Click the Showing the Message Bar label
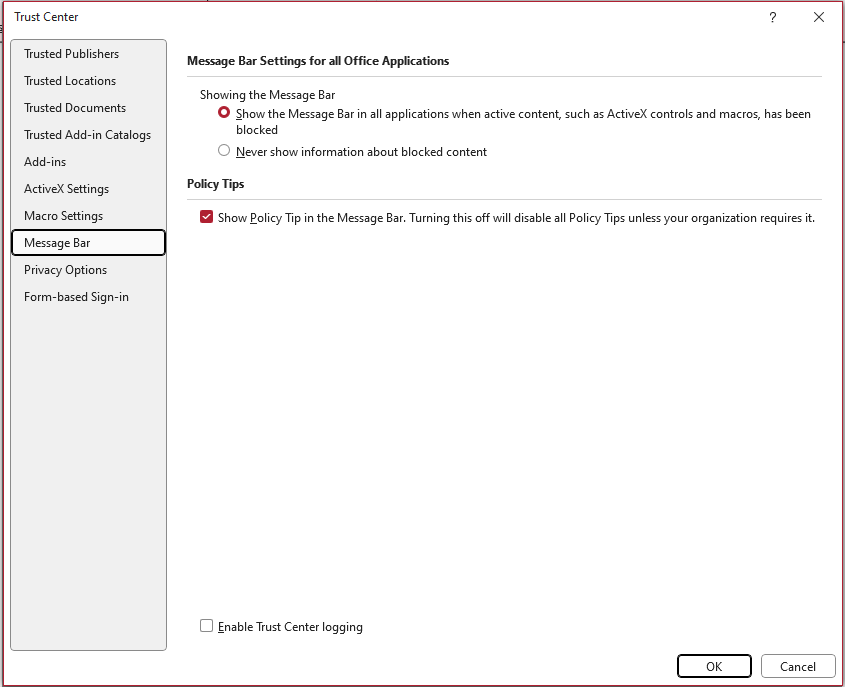Image resolution: width=845 pixels, height=687 pixels. [x=267, y=95]
